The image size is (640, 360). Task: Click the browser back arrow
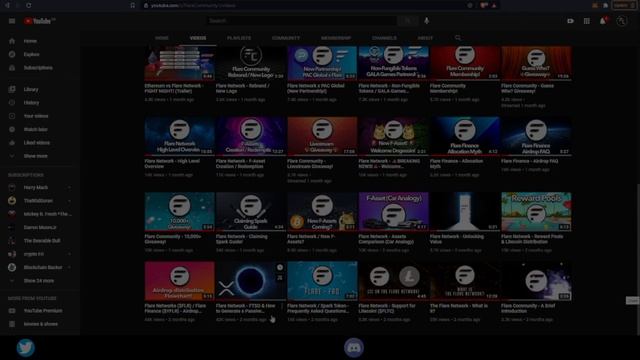click(x=7, y=5)
